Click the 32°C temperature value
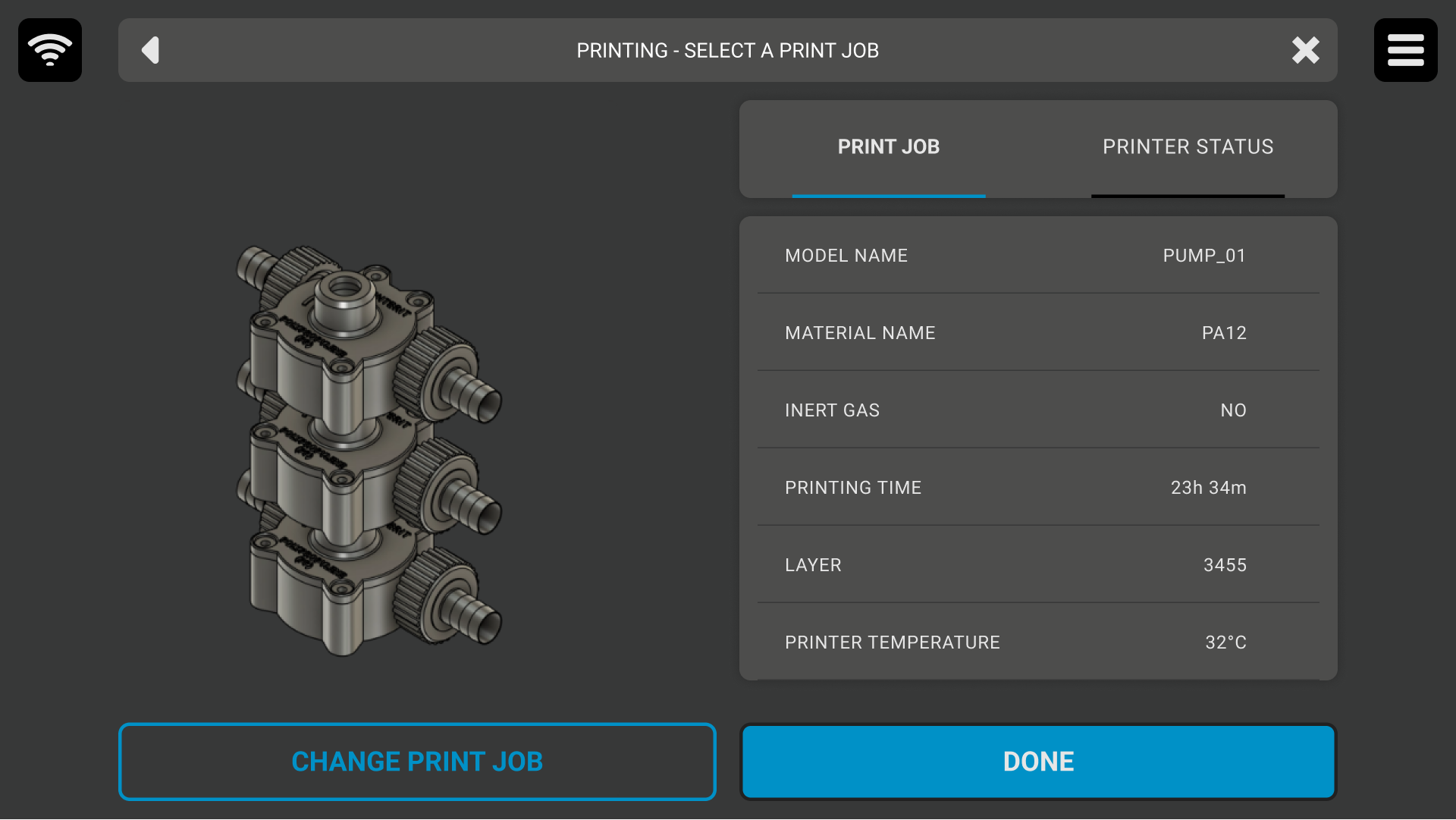Screen dimensions: 1456x820 (x=1225, y=642)
